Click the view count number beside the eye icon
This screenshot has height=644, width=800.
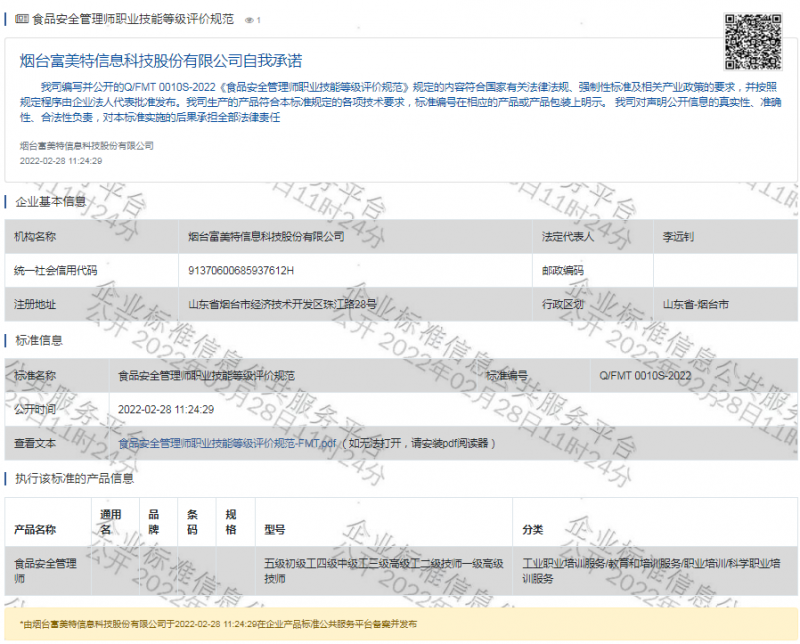[259, 20]
